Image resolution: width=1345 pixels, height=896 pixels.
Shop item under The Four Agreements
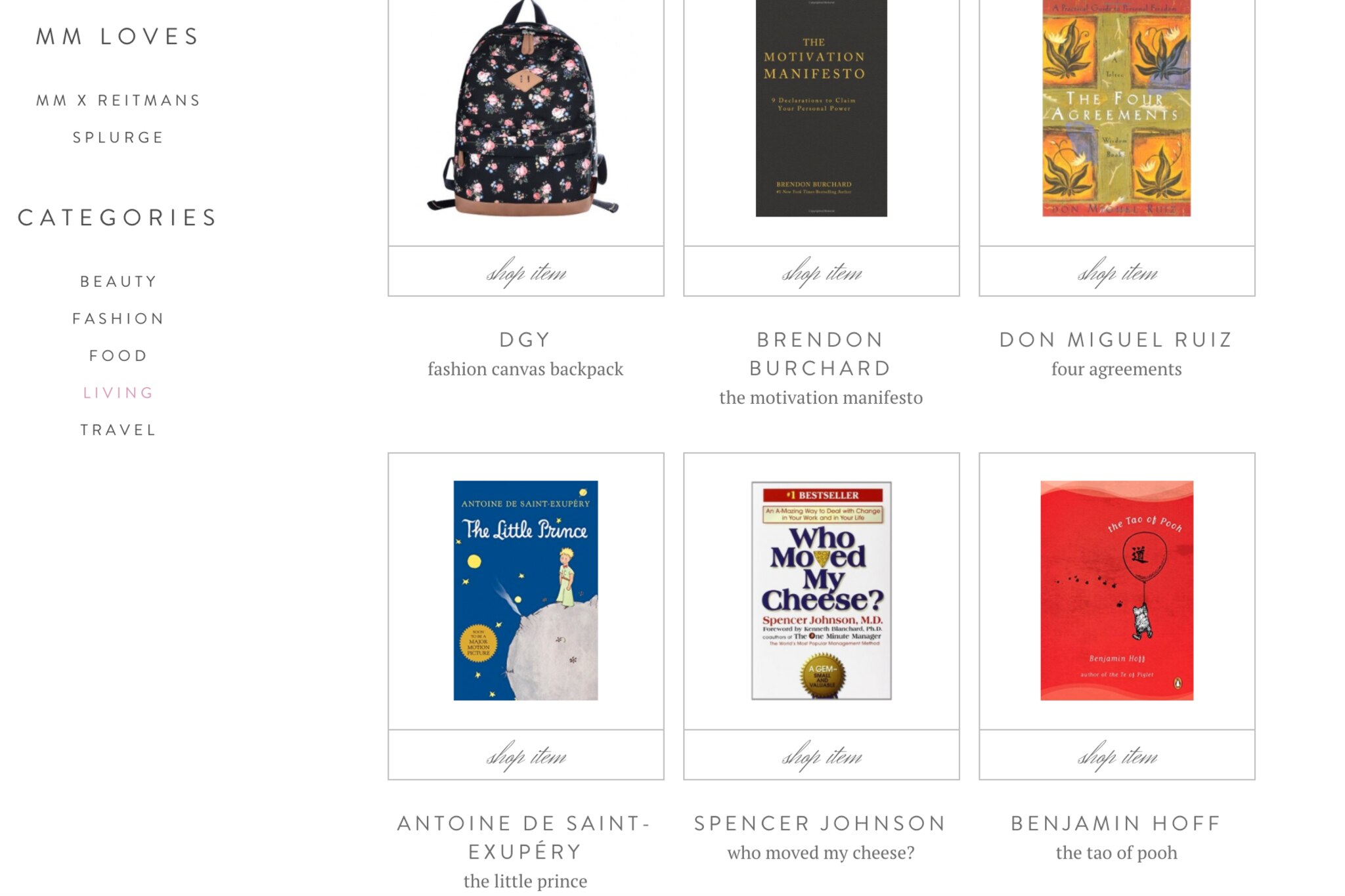pos(1117,271)
